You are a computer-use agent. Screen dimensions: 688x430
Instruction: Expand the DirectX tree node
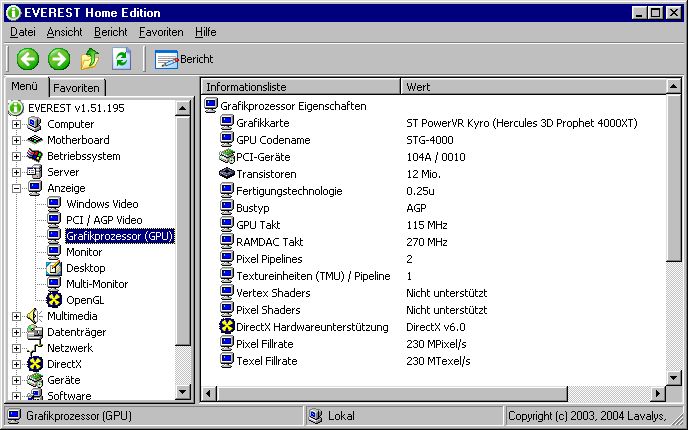(16, 364)
